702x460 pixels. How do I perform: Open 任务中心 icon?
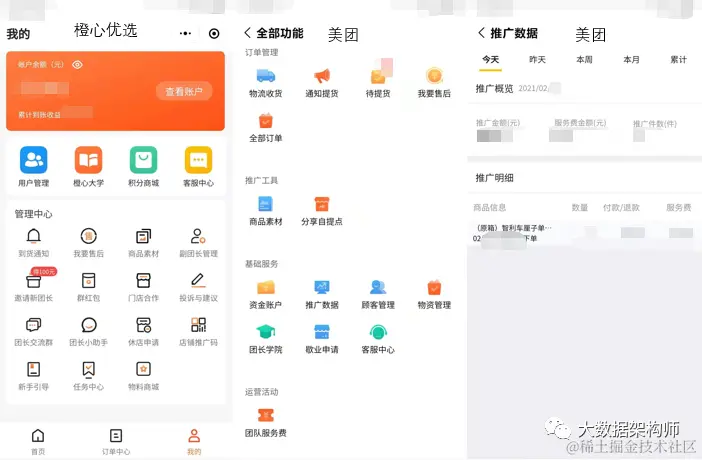click(x=89, y=369)
